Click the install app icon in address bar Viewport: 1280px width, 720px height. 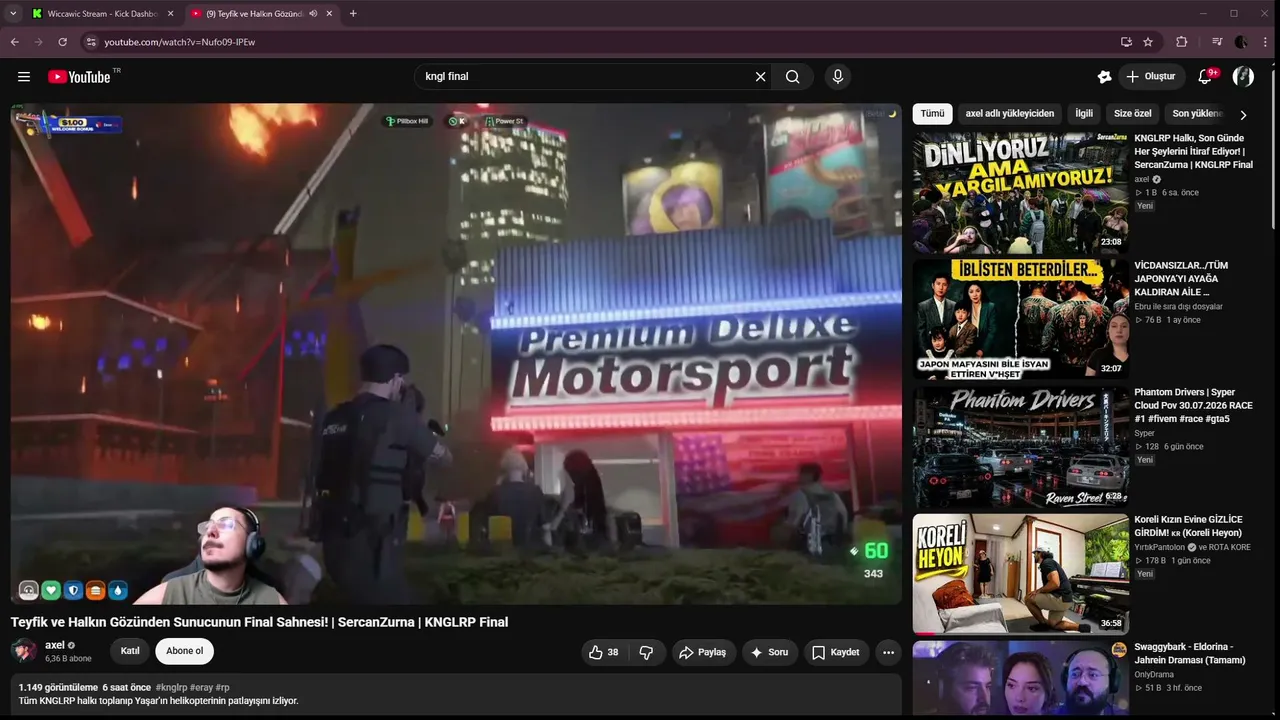pyautogui.click(x=1126, y=42)
